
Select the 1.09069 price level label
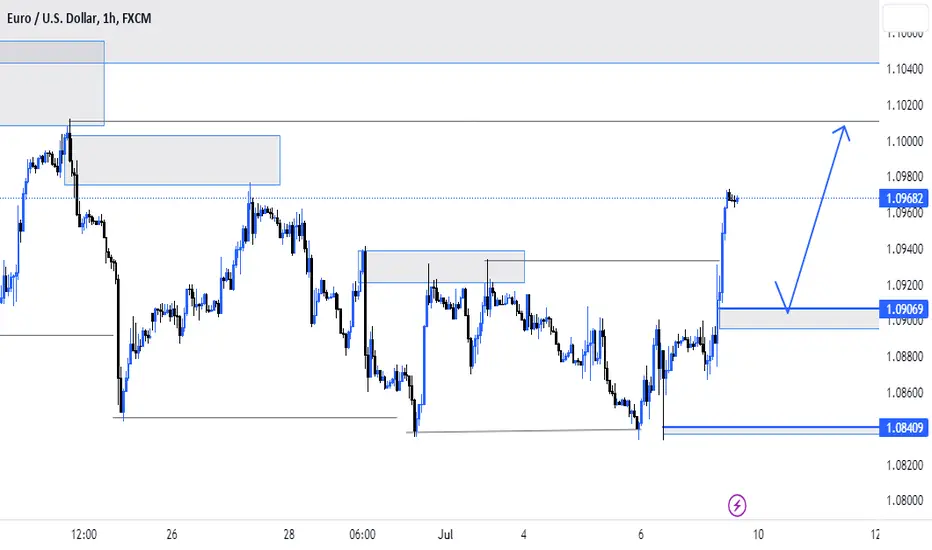903,309
